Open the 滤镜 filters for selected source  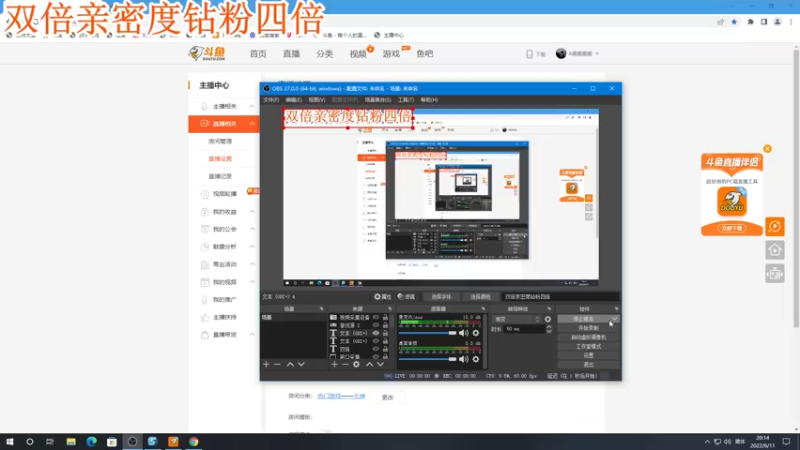(406, 296)
